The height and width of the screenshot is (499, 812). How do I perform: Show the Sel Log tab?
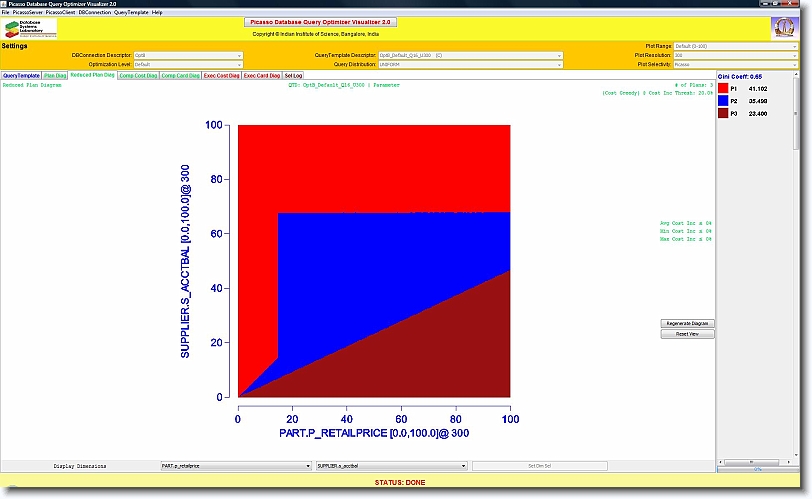click(x=295, y=75)
